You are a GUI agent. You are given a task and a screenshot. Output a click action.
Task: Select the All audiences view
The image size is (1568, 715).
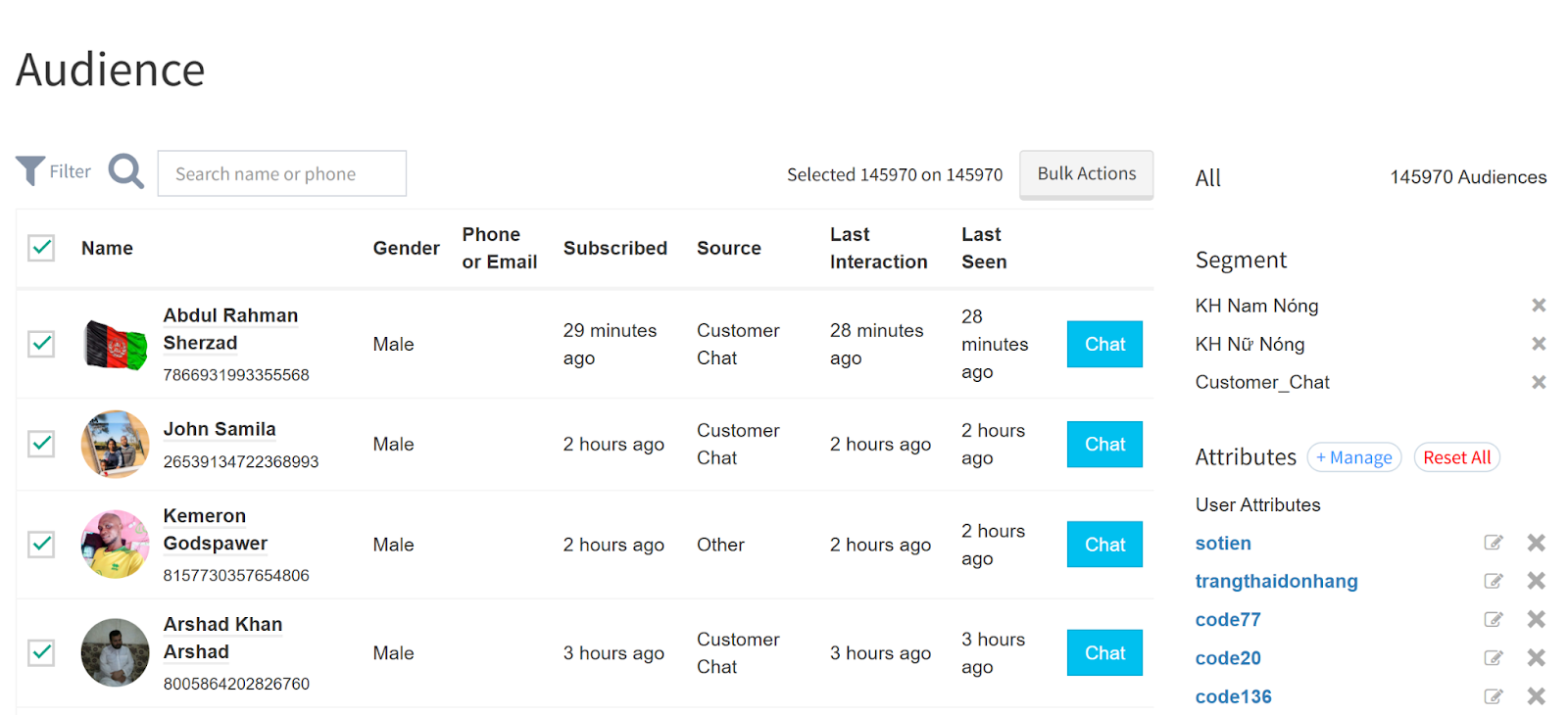[x=1208, y=178]
